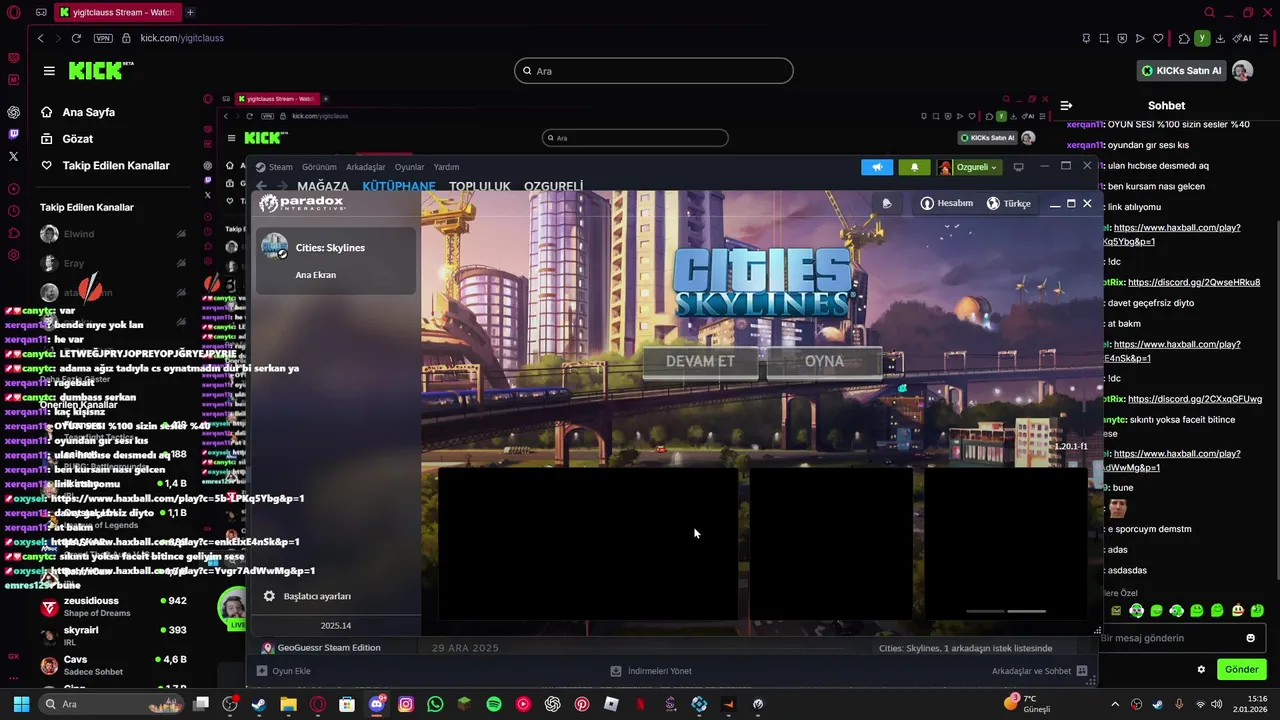Open the Yardım menu in Steam

click(x=446, y=167)
